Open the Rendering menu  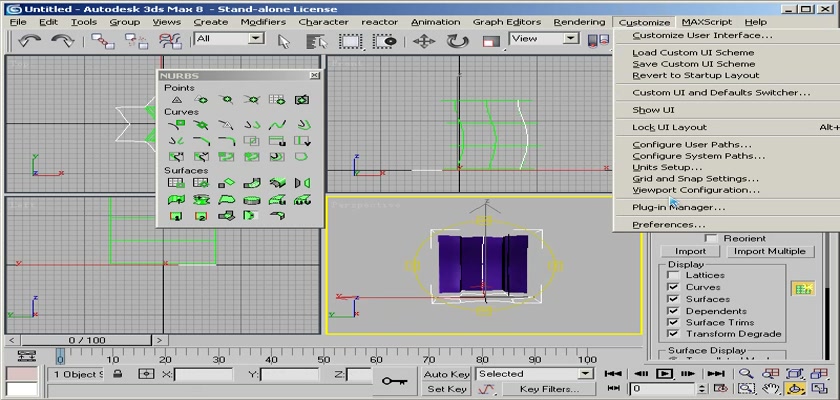click(x=579, y=22)
